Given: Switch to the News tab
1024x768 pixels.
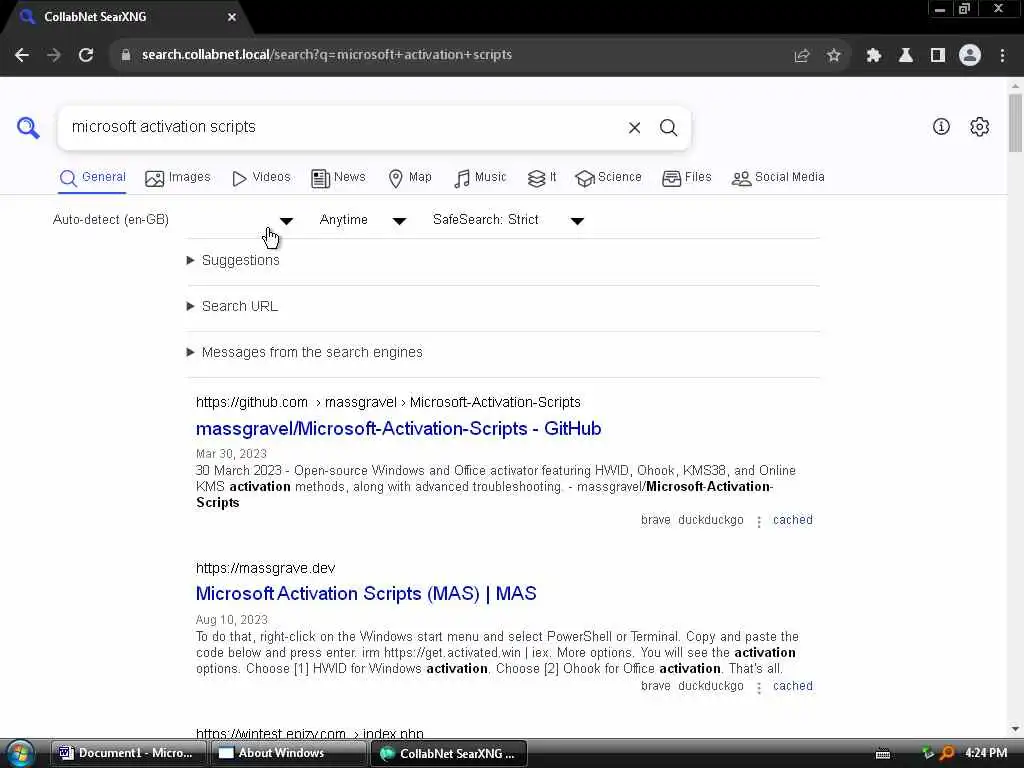Looking at the screenshot, I should [338, 178].
